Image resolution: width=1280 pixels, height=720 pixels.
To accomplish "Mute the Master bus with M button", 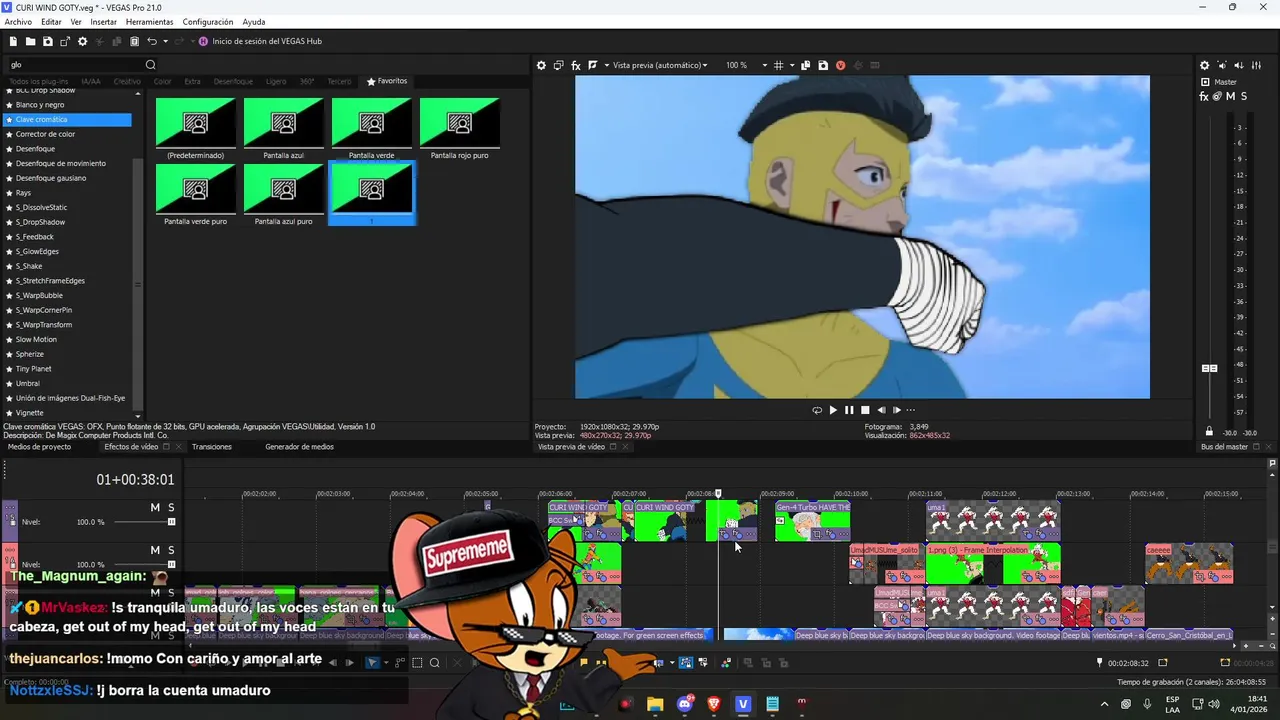I will point(1231,96).
